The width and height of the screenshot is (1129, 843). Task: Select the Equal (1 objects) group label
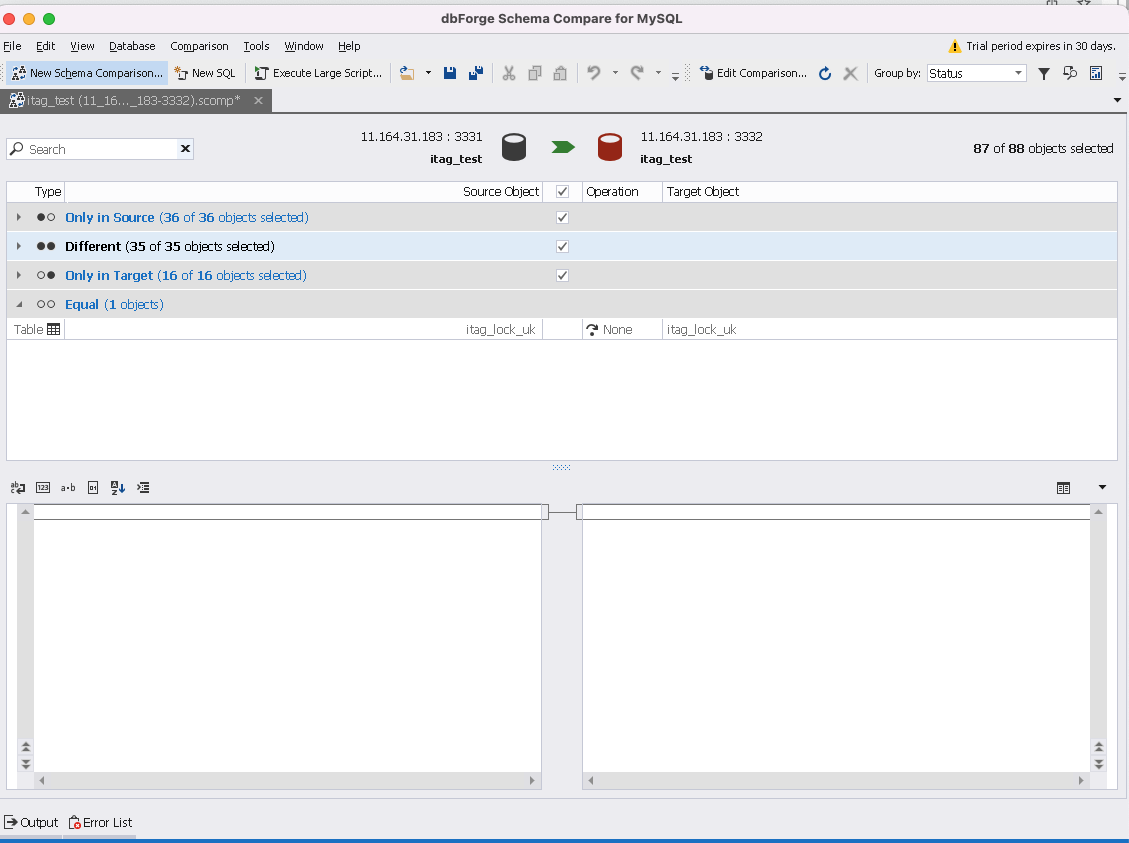[114, 305]
